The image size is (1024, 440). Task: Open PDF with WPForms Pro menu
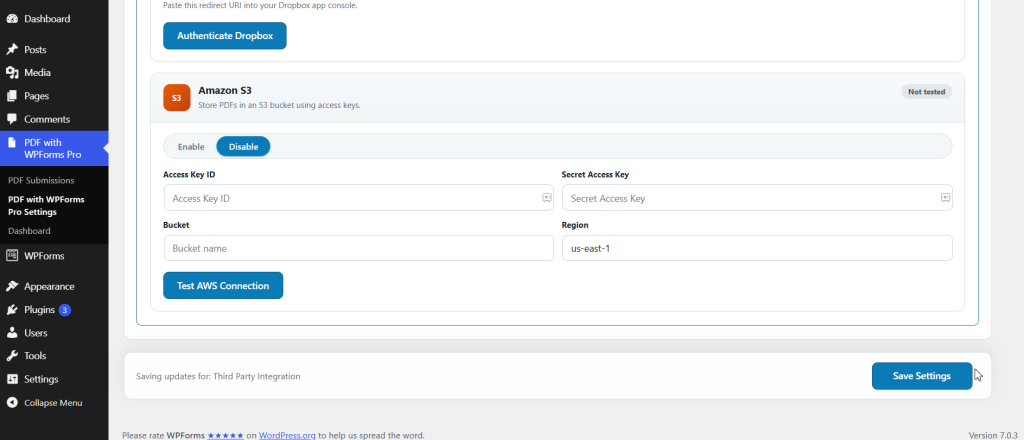click(x=54, y=148)
